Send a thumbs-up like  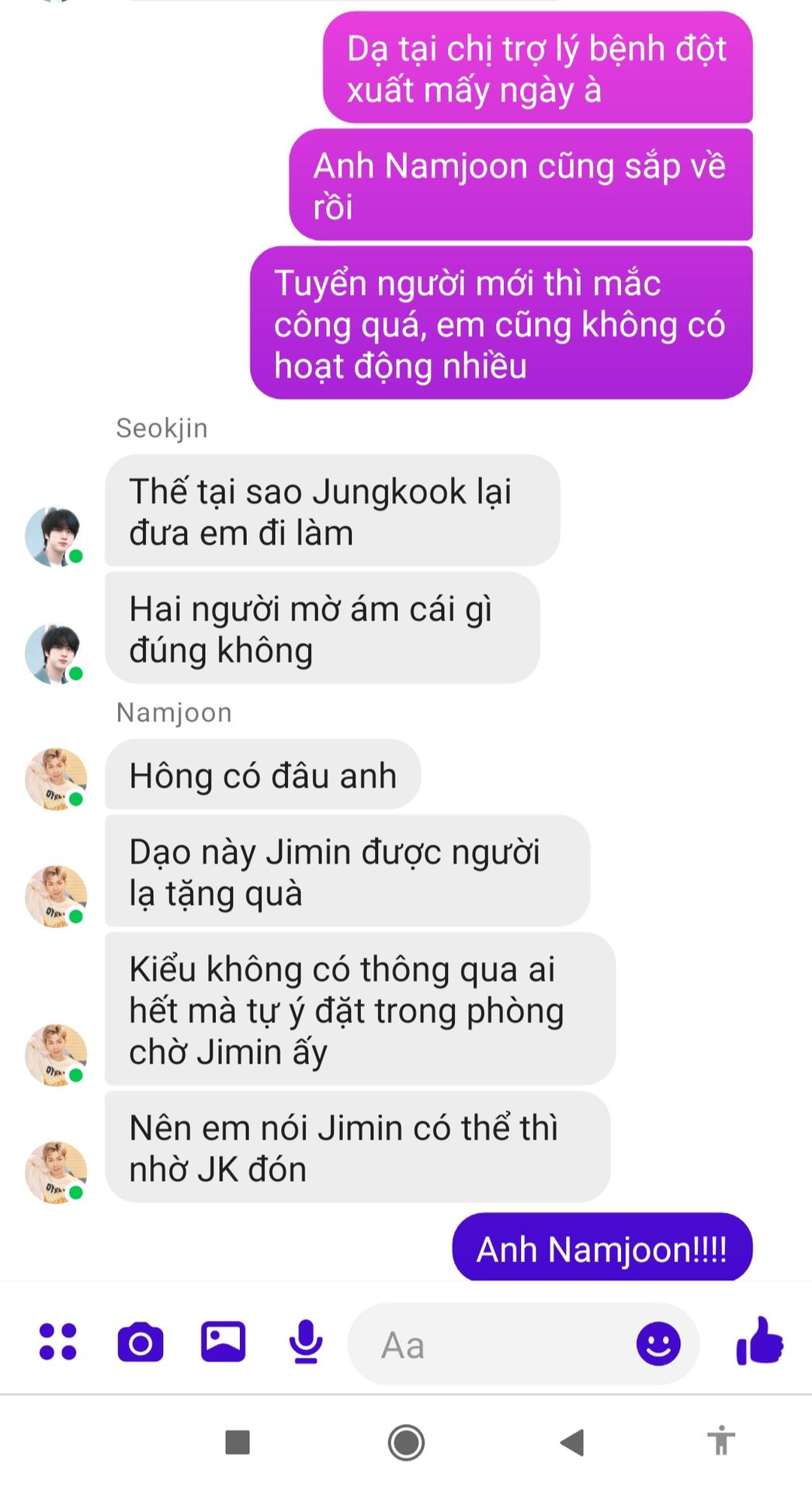point(759,1341)
